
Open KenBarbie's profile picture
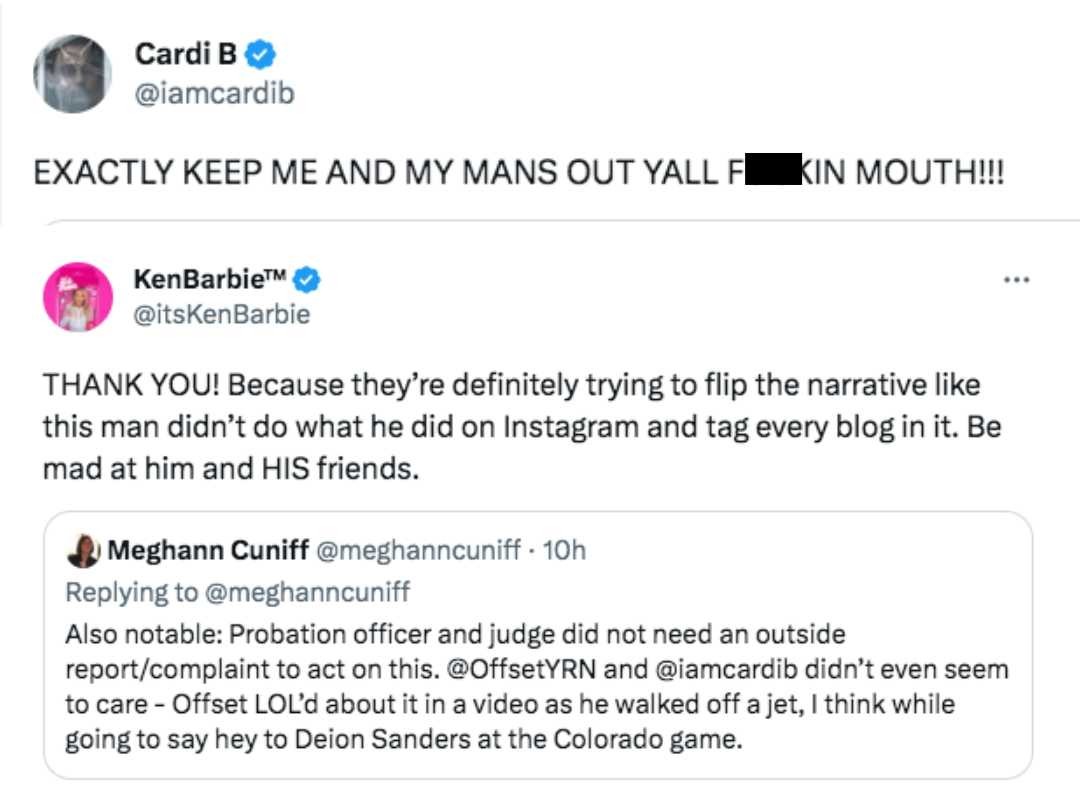[x=77, y=297]
